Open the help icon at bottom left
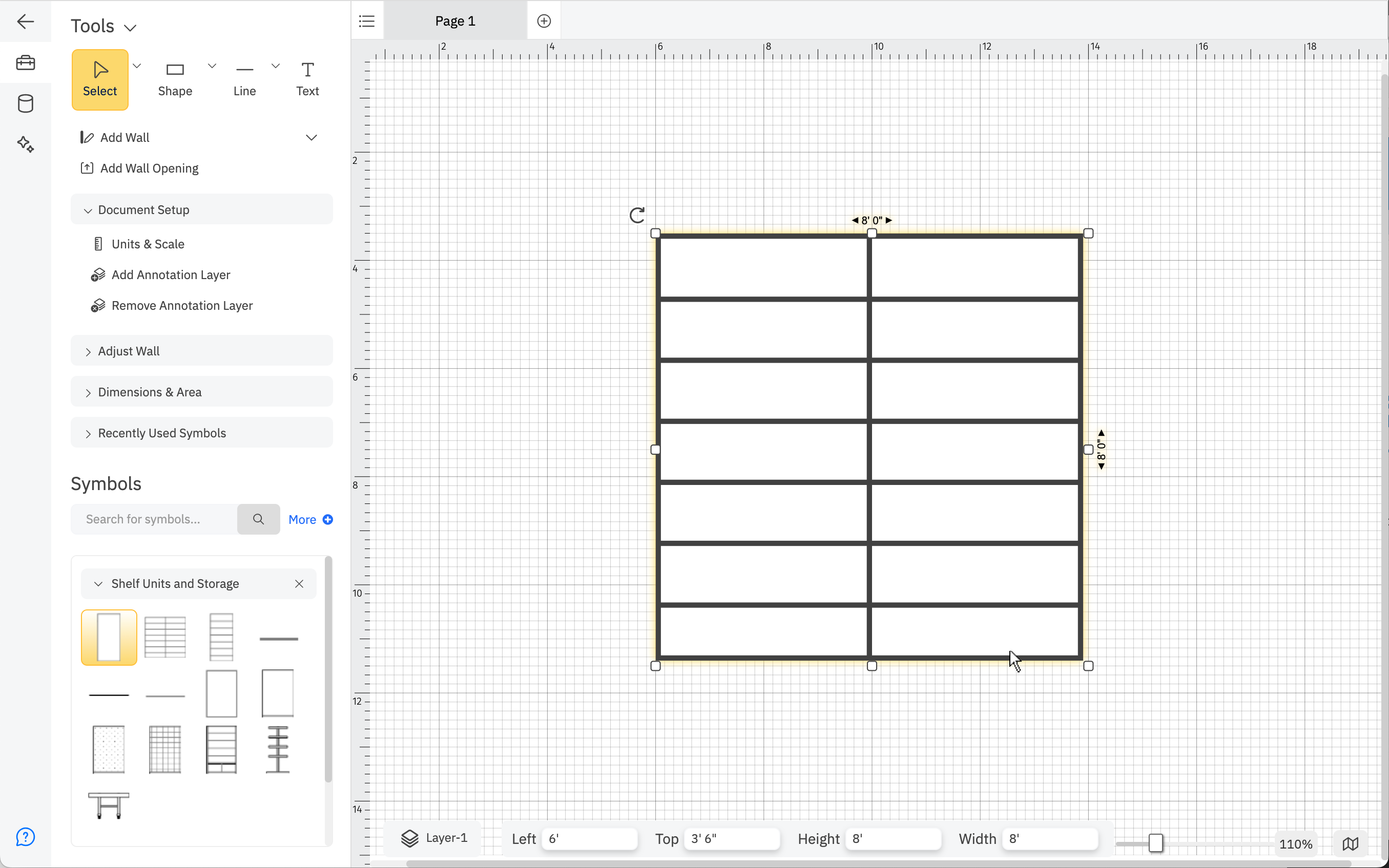 pos(25,836)
